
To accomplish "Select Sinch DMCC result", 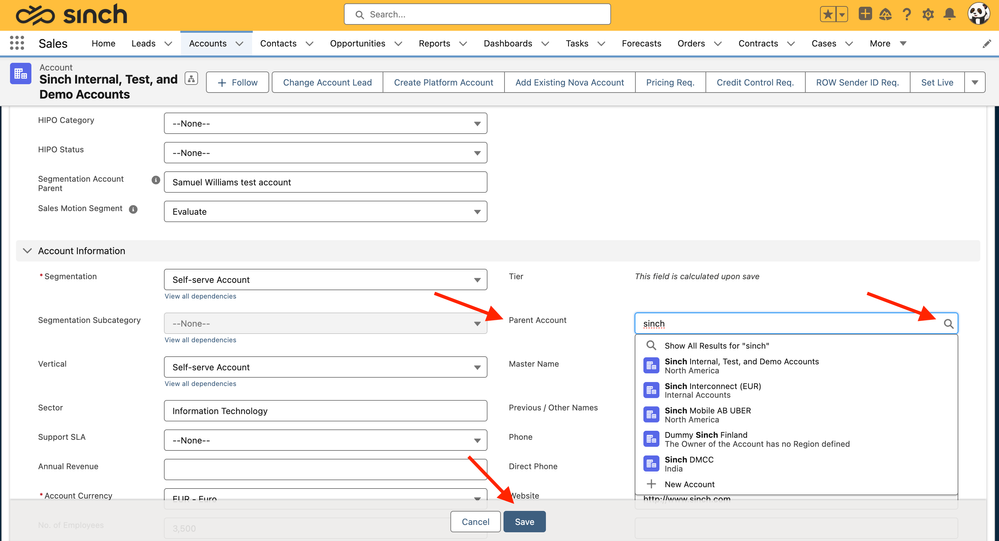I will coord(796,464).
